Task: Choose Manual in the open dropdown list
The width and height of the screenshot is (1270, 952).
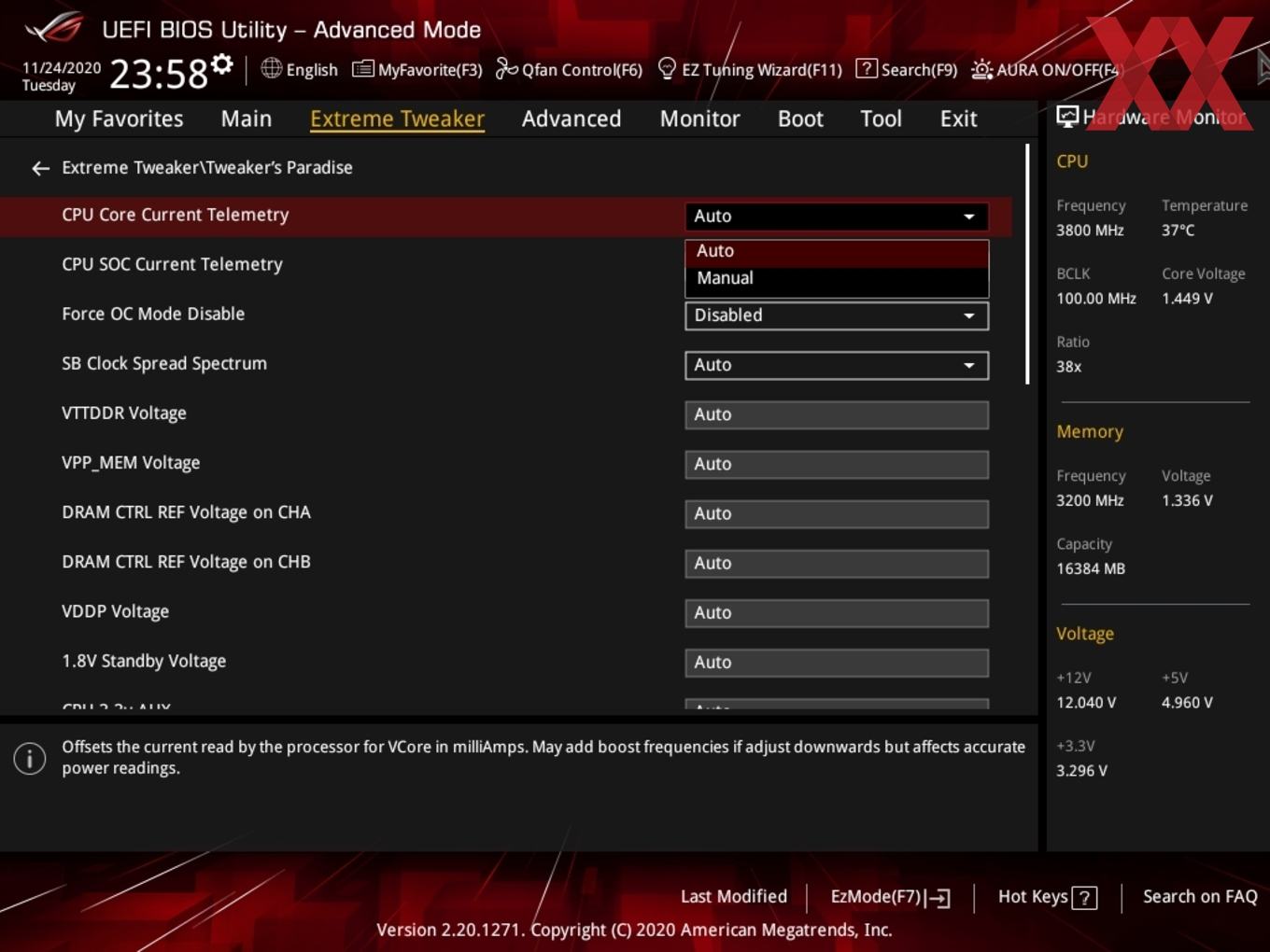Action: click(837, 278)
